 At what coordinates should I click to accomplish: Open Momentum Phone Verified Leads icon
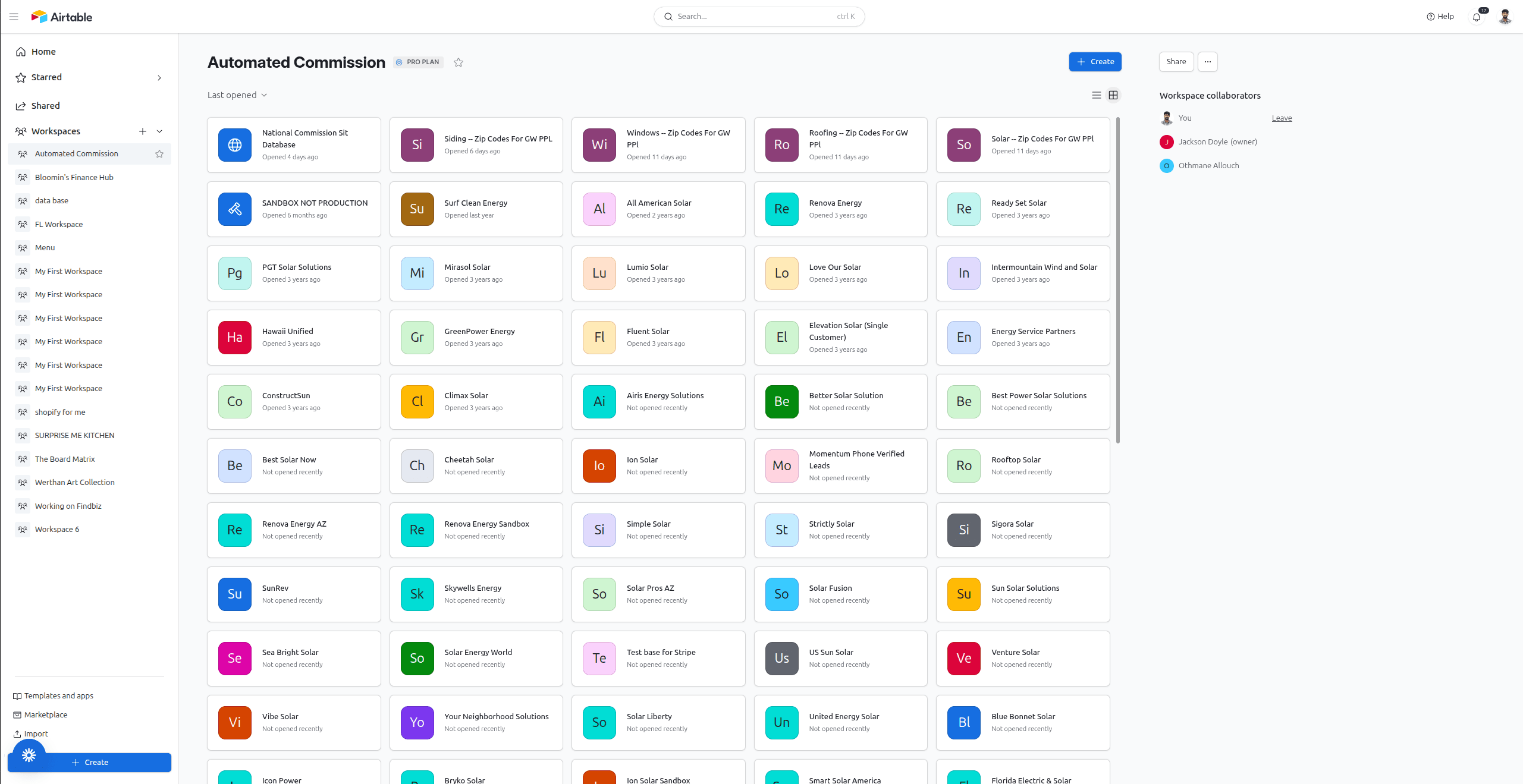[x=782, y=466]
